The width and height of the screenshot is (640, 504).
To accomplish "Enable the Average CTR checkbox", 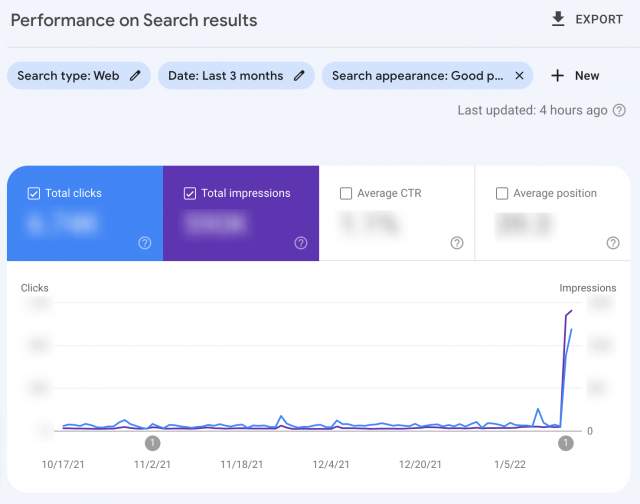I will pos(346,193).
